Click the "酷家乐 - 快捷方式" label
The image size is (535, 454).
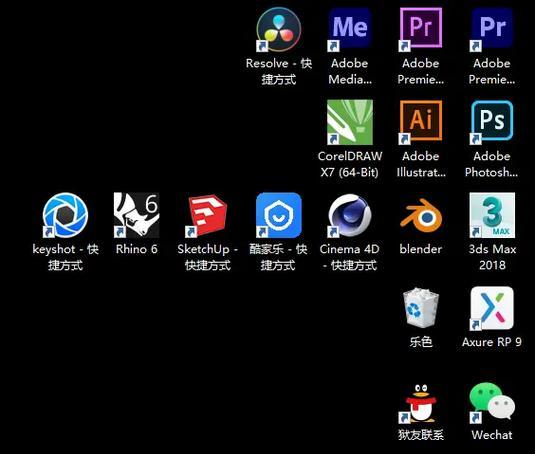(x=278, y=257)
